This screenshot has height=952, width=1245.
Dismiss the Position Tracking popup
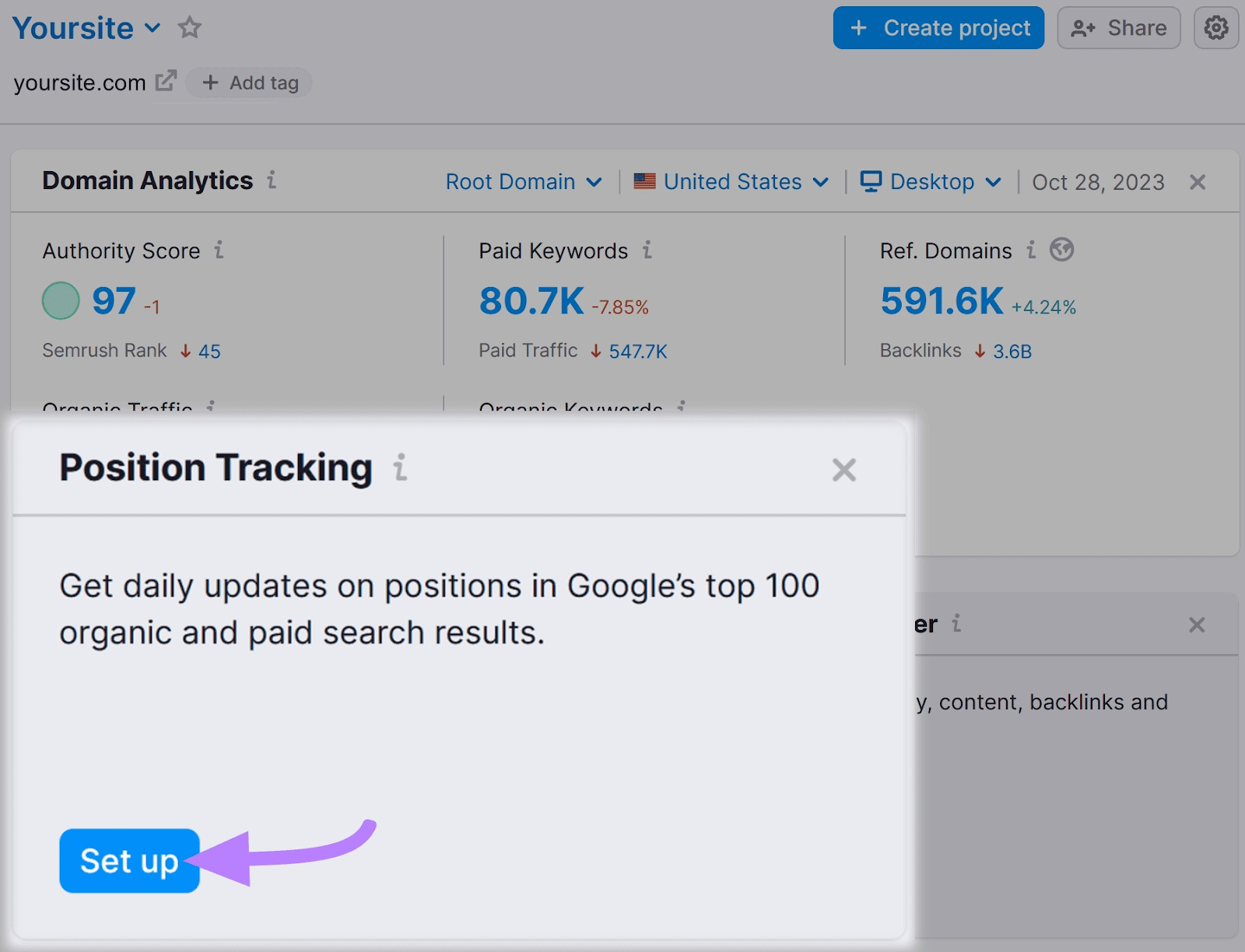843,469
